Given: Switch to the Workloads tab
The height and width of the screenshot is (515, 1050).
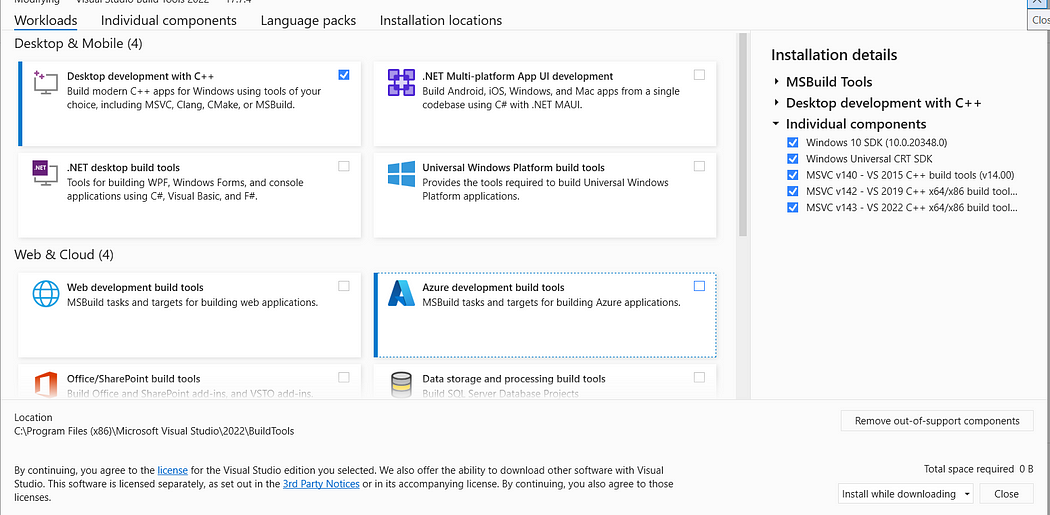Looking at the screenshot, I should 46,21.
